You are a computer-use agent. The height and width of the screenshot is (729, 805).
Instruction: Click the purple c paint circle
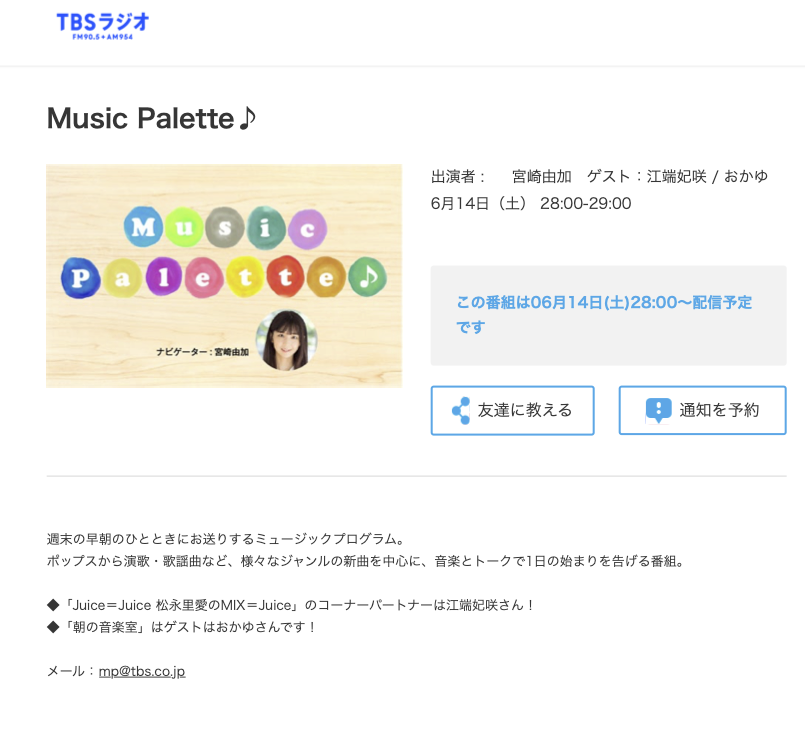(307, 229)
